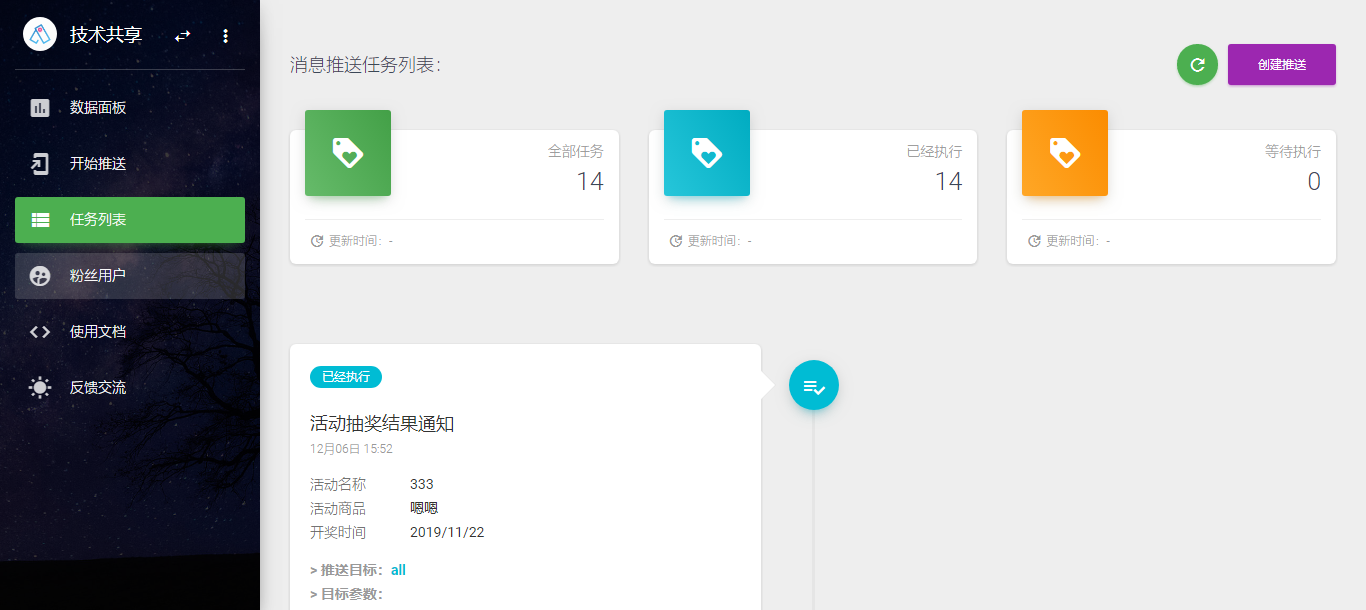1366x610 pixels.
Task: Click the task title 活动抽奖结果通知
Action: click(382, 424)
